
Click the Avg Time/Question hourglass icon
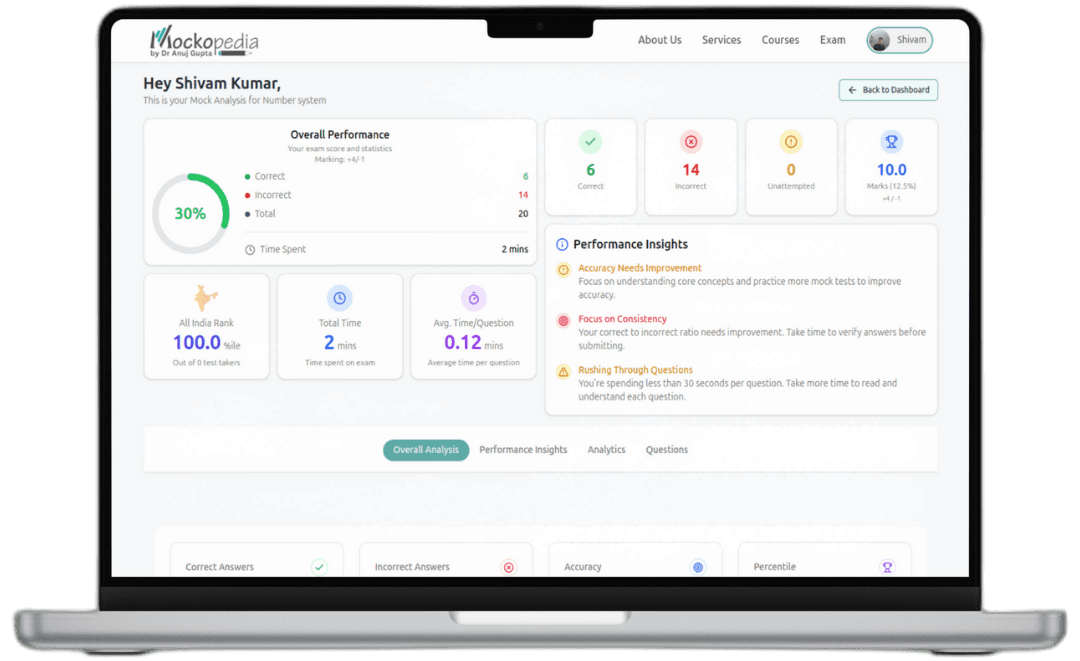473,297
